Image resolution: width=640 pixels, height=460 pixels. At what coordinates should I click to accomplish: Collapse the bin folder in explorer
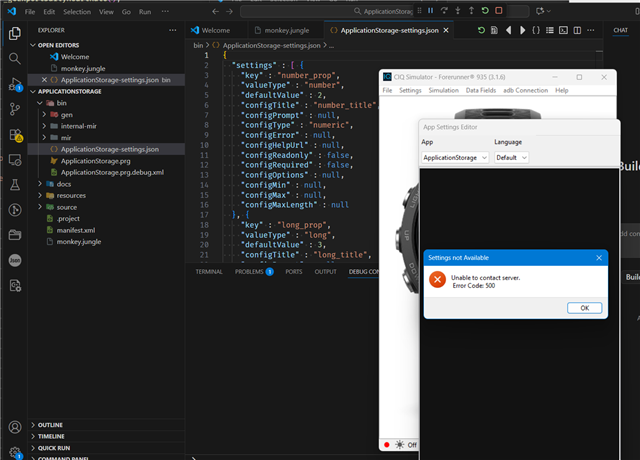pos(61,103)
